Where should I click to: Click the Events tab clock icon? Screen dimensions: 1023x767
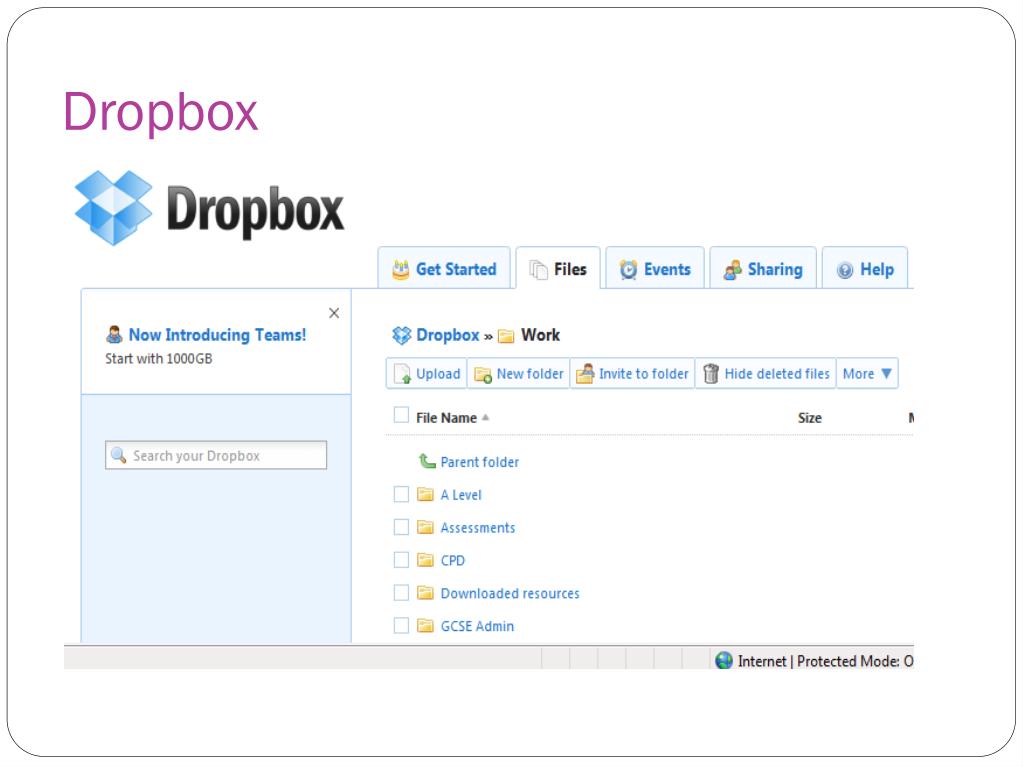point(628,269)
